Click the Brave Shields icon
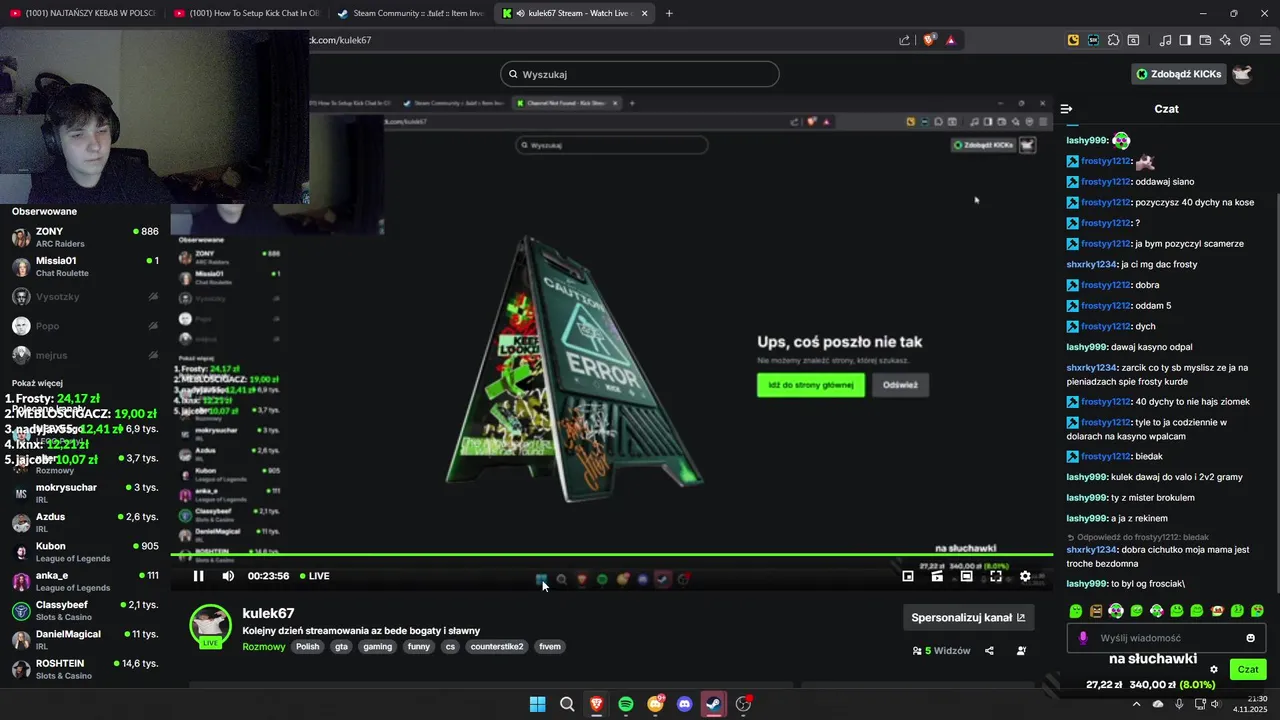The height and width of the screenshot is (720, 1280). coord(929,40)
